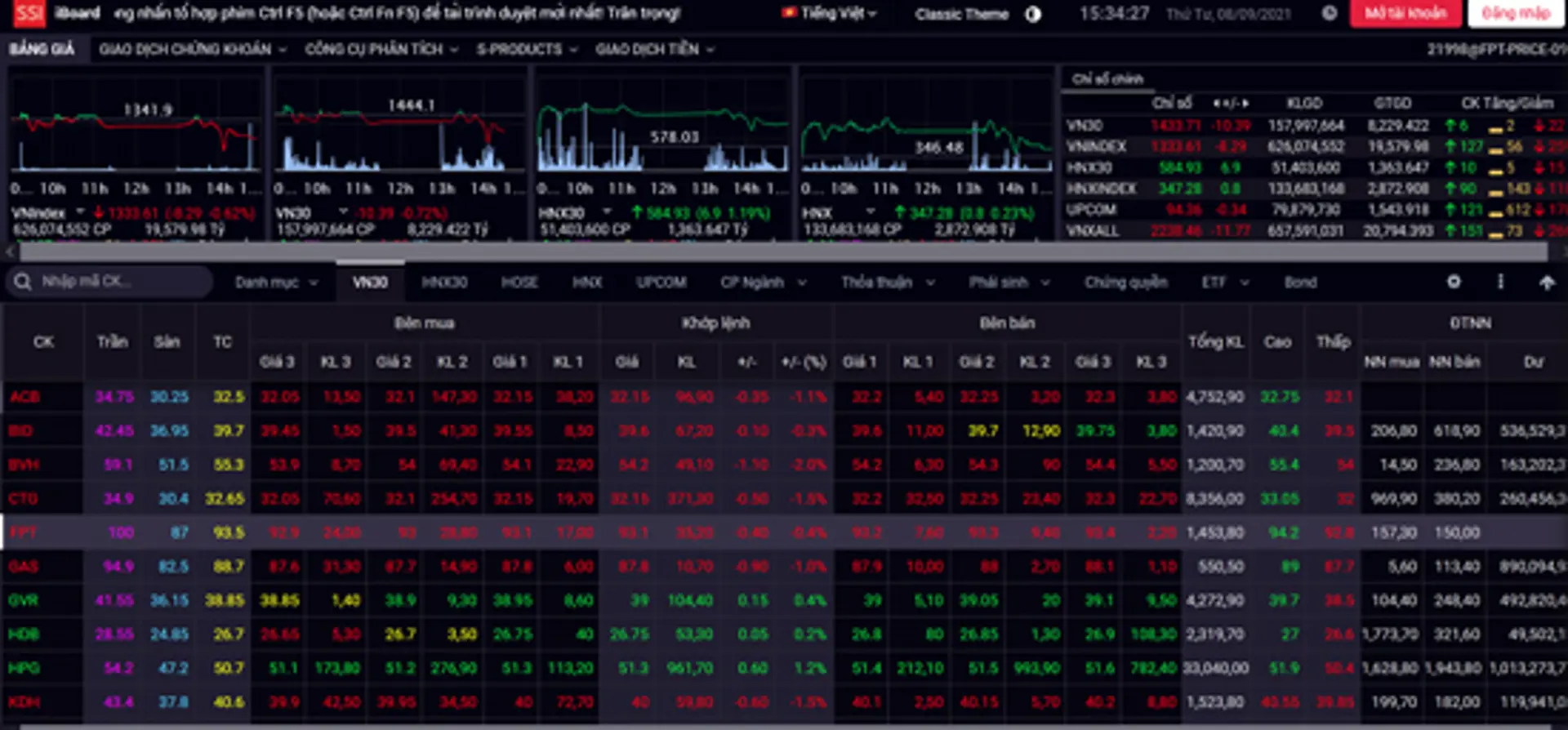
Task: Click the search magnifier icon
Action: (22, 282)
